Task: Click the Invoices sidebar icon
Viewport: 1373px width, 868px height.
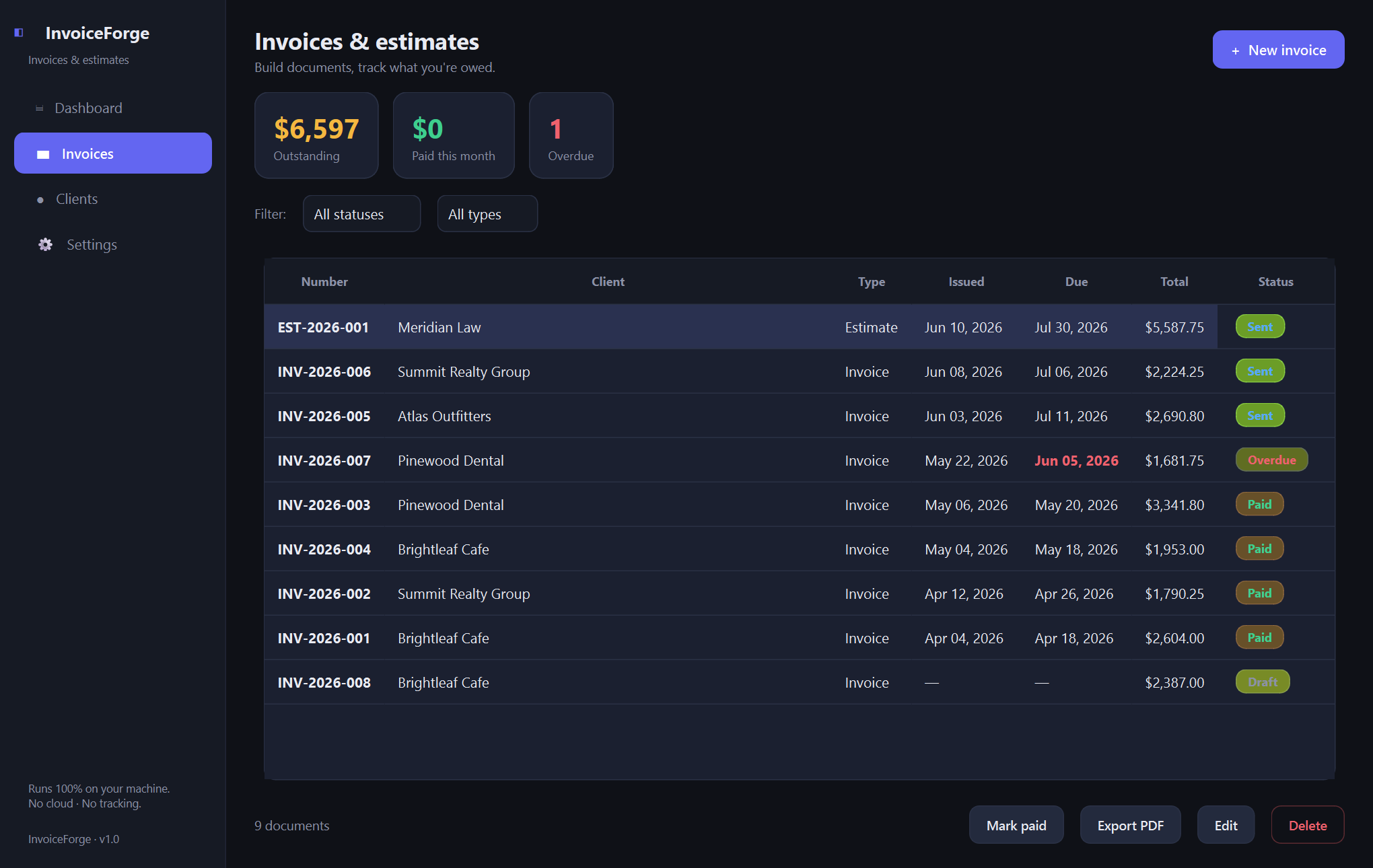Action: click(43, 154)
